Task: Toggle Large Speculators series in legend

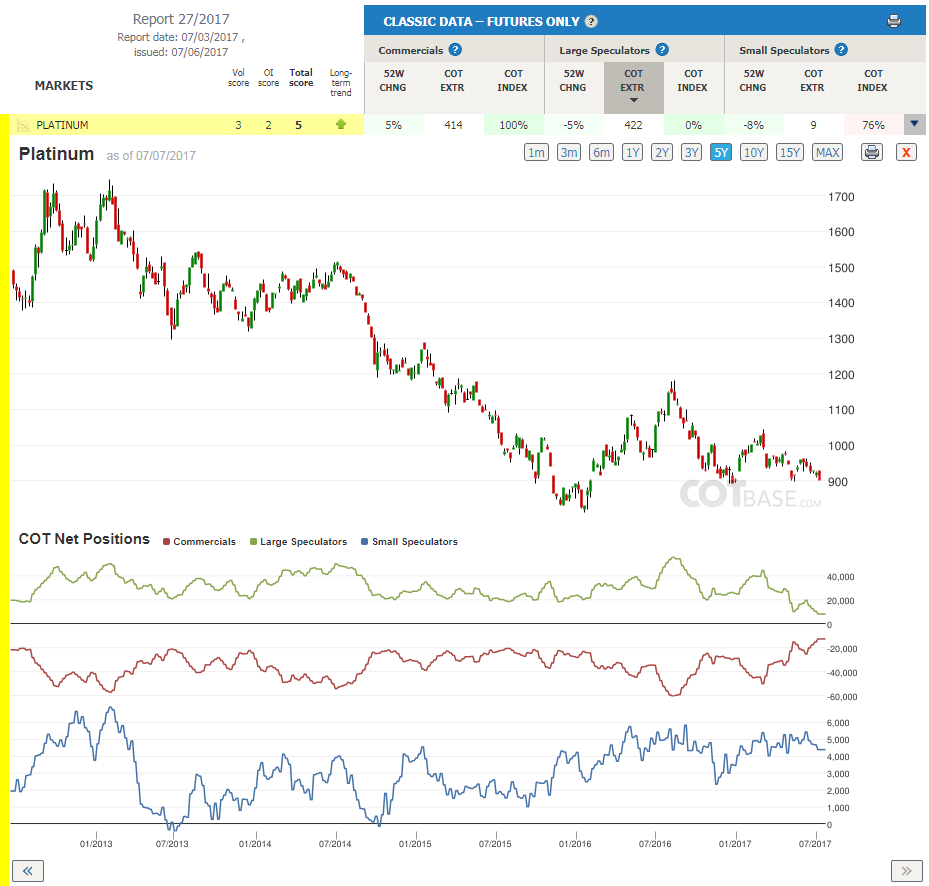Action: tap(298, 542)
